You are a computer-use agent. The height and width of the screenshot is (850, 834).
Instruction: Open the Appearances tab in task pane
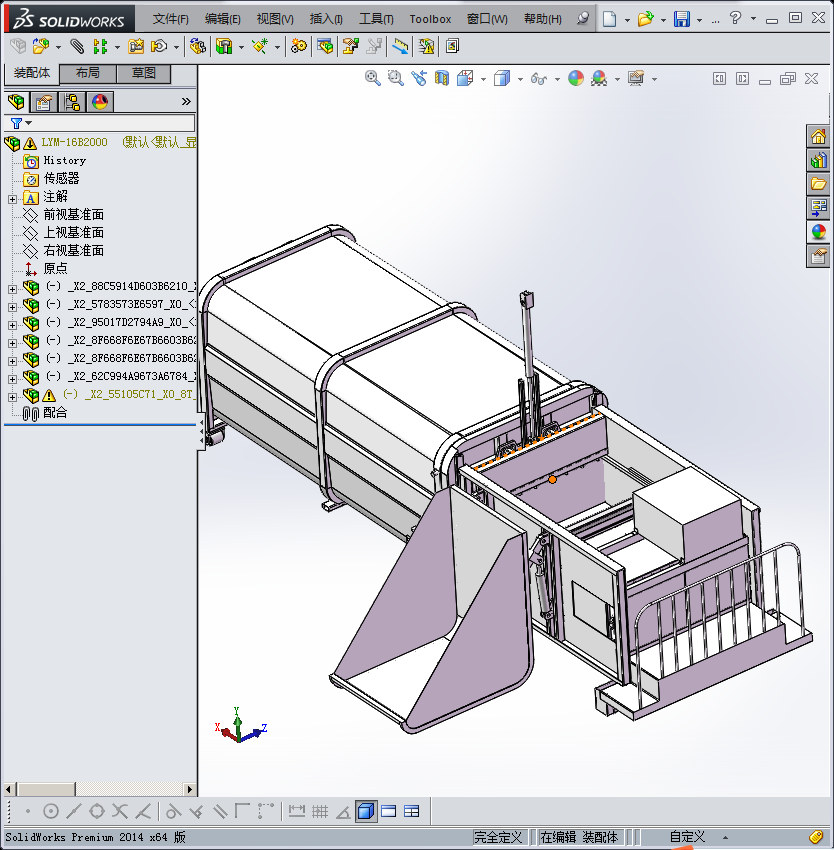tap(818, 232)
